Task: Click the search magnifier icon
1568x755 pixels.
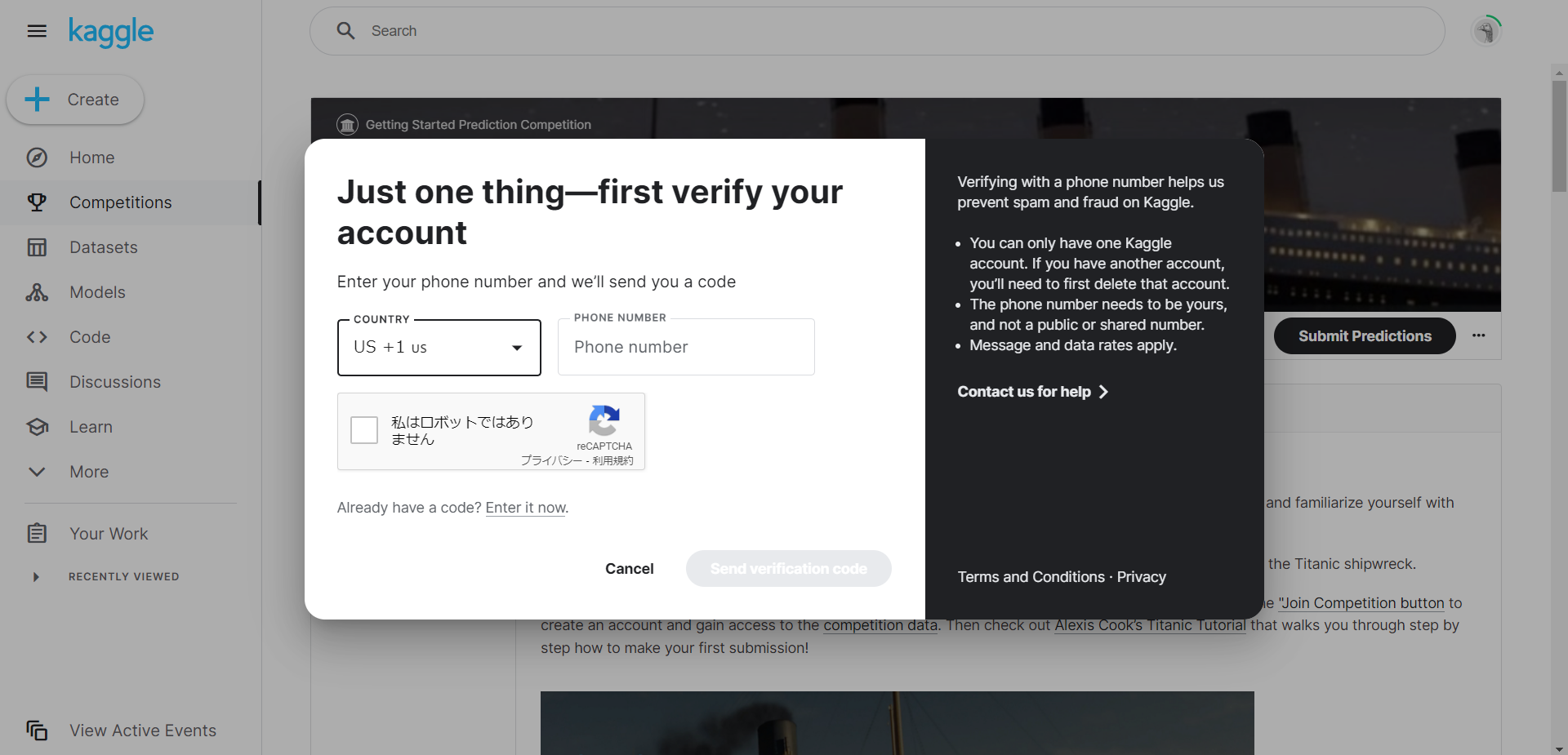Action: click(x=346, y=31)
